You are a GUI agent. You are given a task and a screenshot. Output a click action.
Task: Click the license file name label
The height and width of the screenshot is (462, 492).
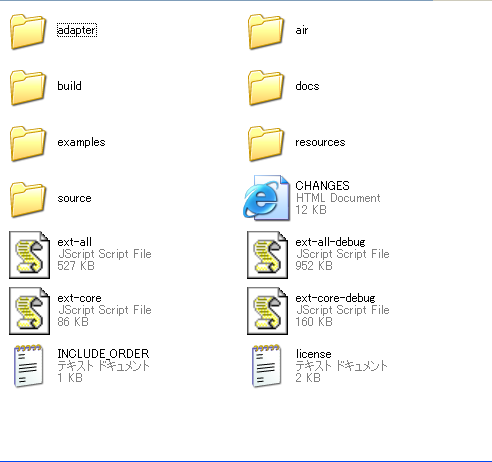pyautogui.click(x=313, y=354)
